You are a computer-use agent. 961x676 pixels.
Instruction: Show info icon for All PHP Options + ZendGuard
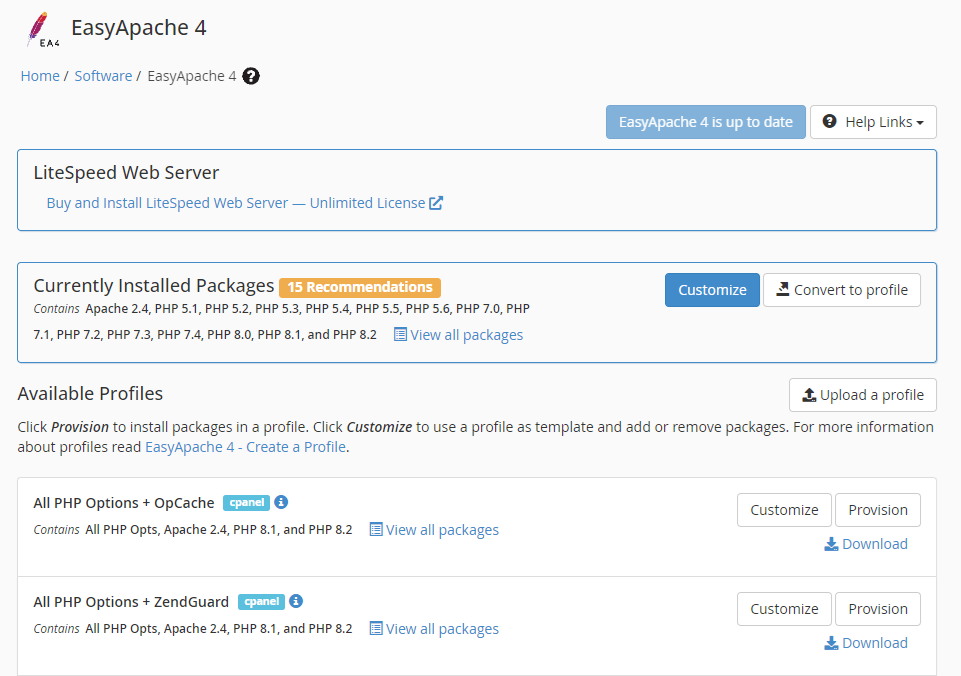click(x=296, y=601)
